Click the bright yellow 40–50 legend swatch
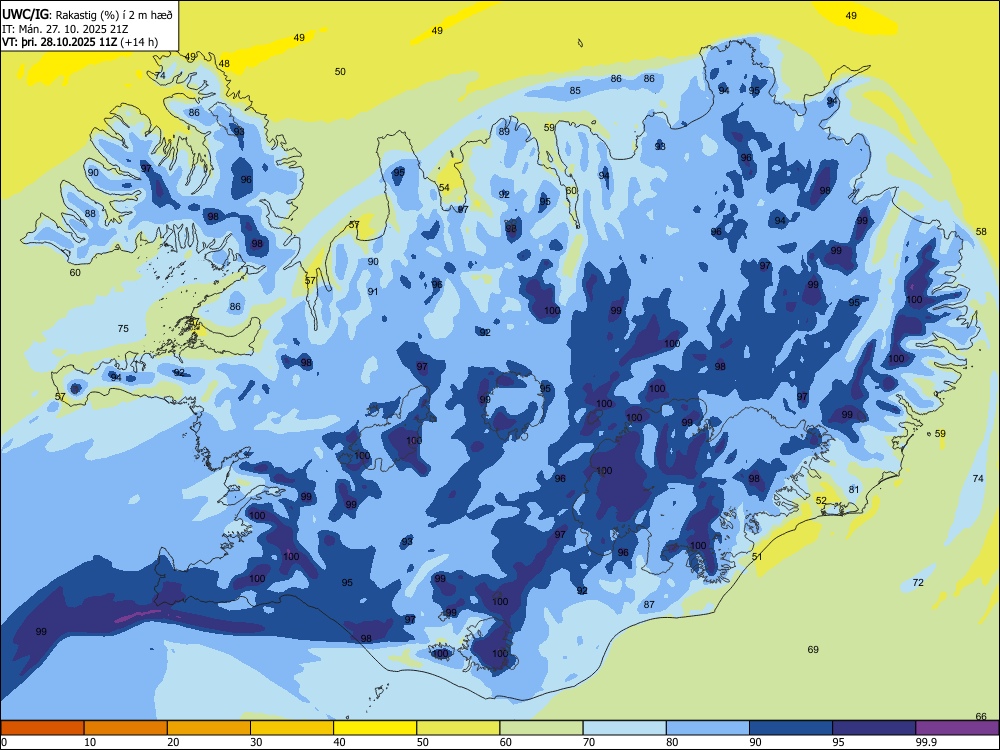This screenshot has width=1000, height=750. click(x=375, y=728)
